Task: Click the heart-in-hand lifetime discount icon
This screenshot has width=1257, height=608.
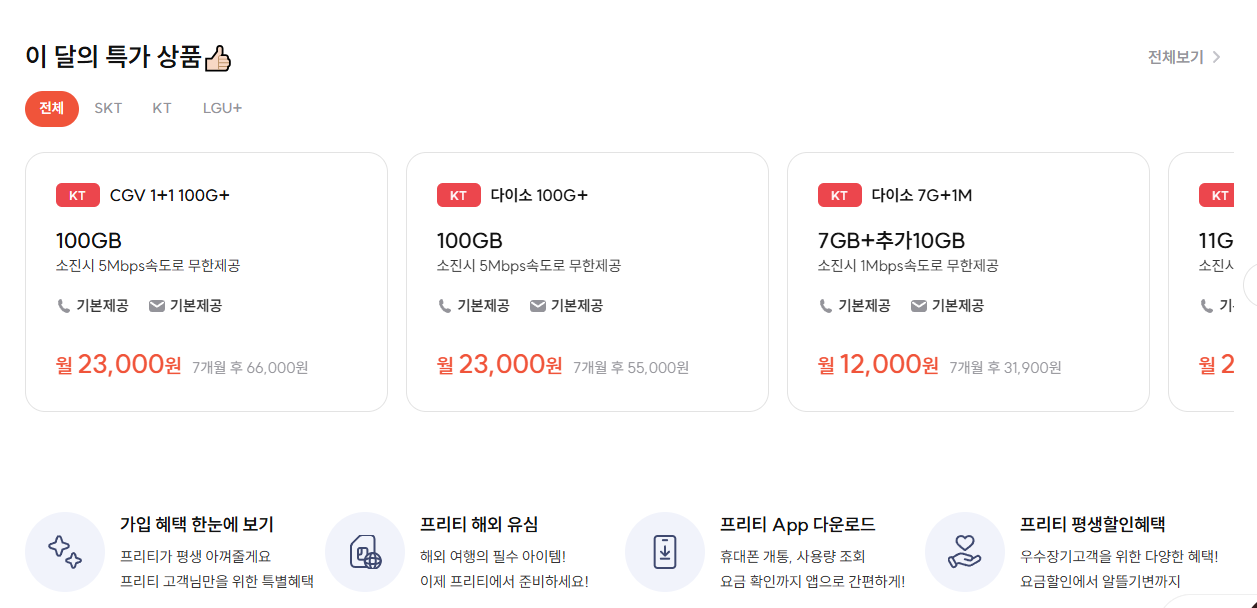Action: (965, 552)
